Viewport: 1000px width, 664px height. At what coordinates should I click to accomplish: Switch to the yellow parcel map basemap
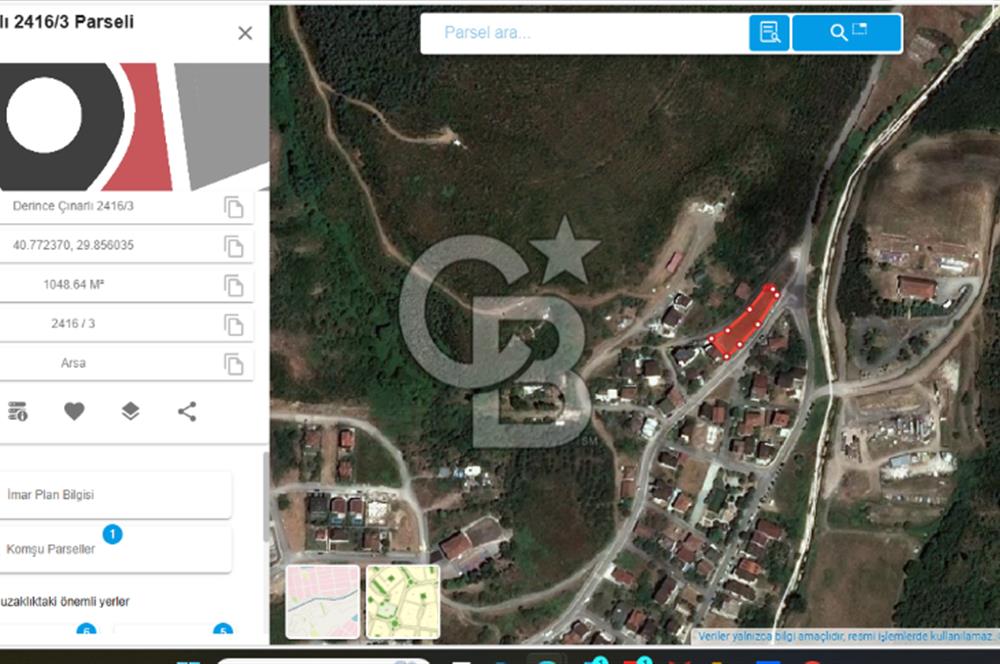[403, 602]
